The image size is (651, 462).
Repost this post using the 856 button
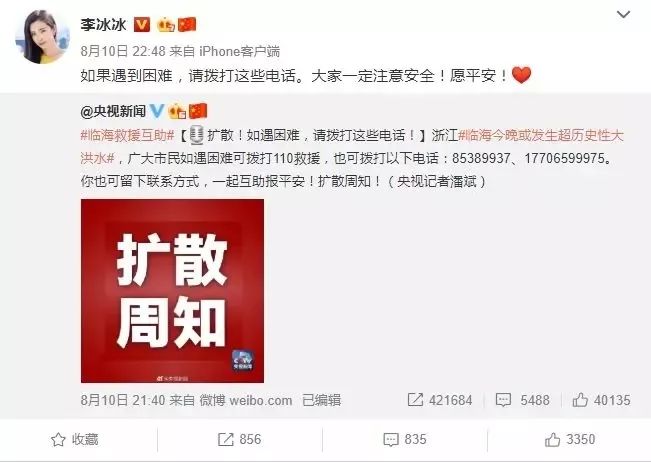(240, 440)
